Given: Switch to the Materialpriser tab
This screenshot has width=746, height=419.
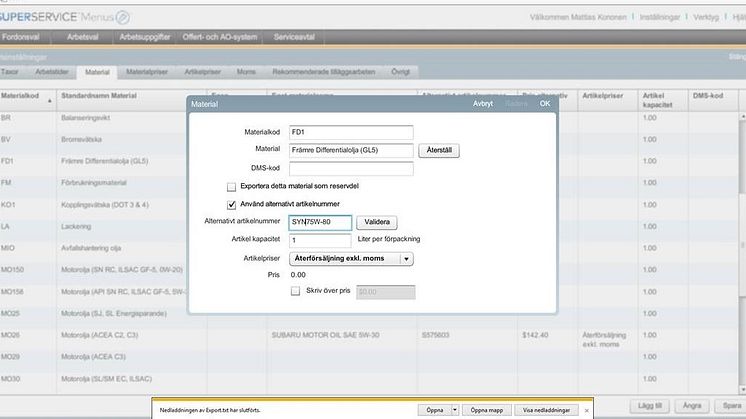Looking at the screenshot, I should 147,72.
